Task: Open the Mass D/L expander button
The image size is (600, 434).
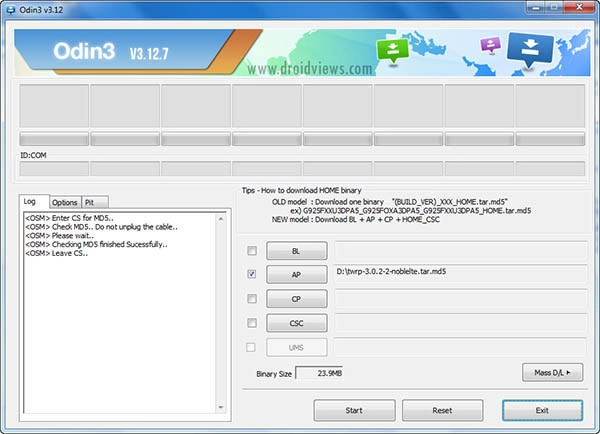Action: click(552, 373)
